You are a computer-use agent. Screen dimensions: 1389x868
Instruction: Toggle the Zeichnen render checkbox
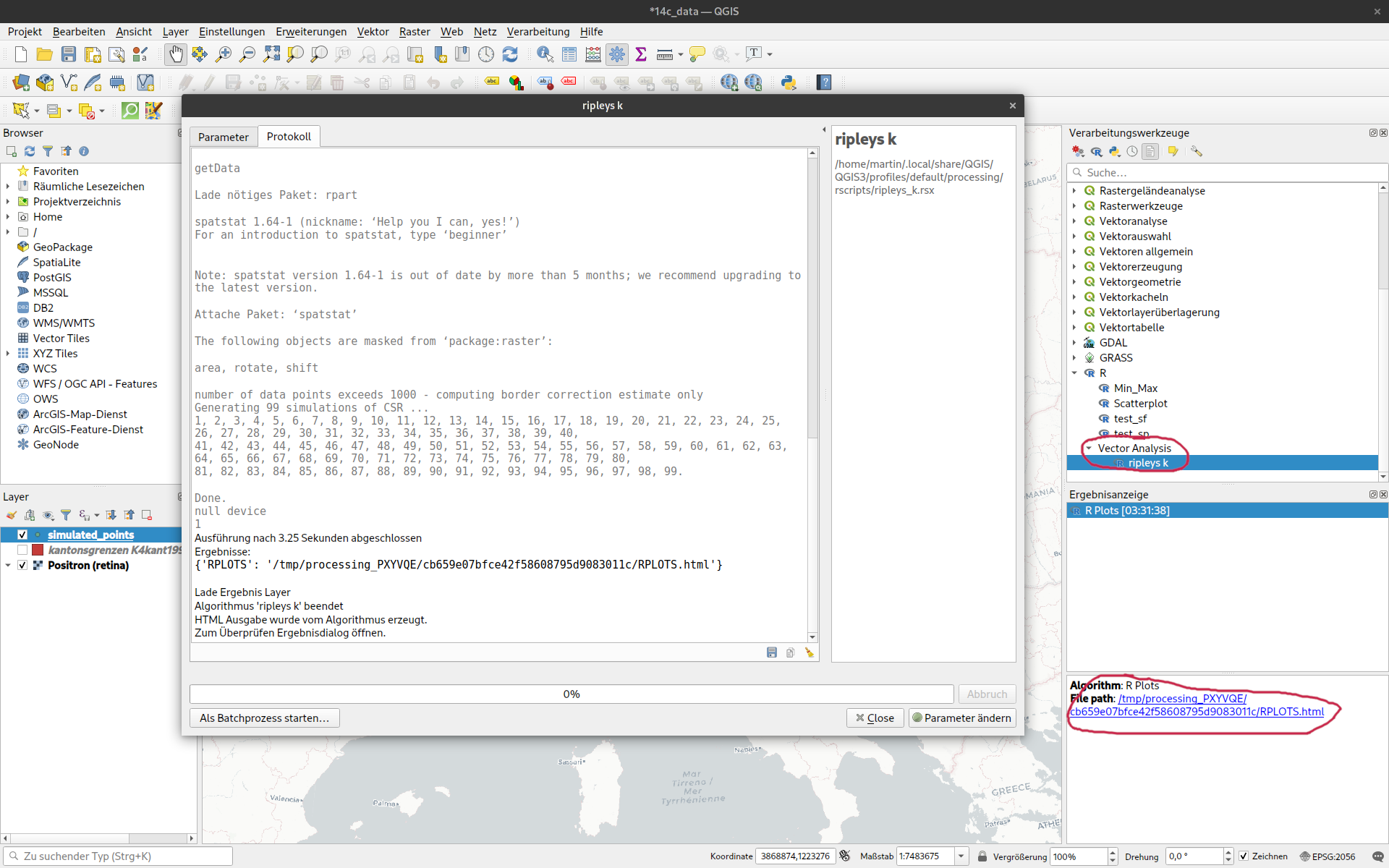[1244, 856]
